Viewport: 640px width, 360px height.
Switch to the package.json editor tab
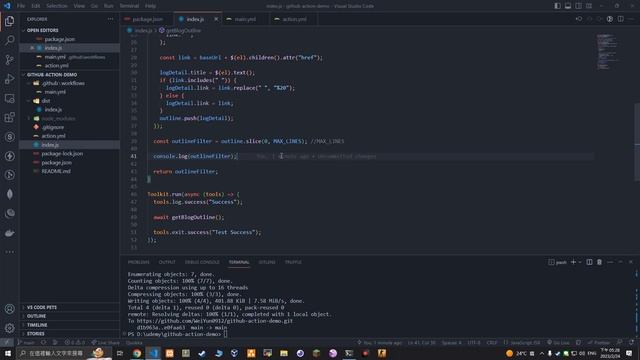(147, 19)
